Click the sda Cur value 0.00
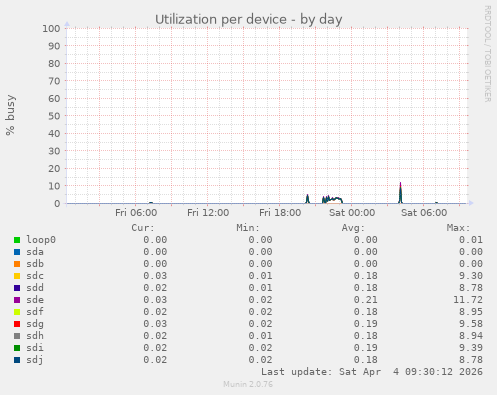 point(155,252)
